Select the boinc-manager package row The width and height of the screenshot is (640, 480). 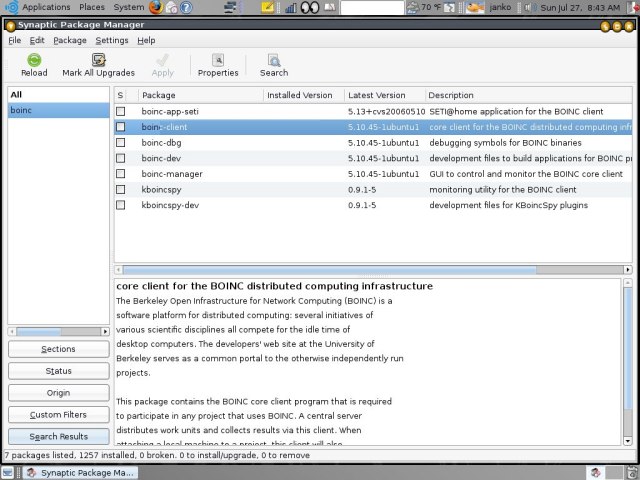tap(373, 174)
